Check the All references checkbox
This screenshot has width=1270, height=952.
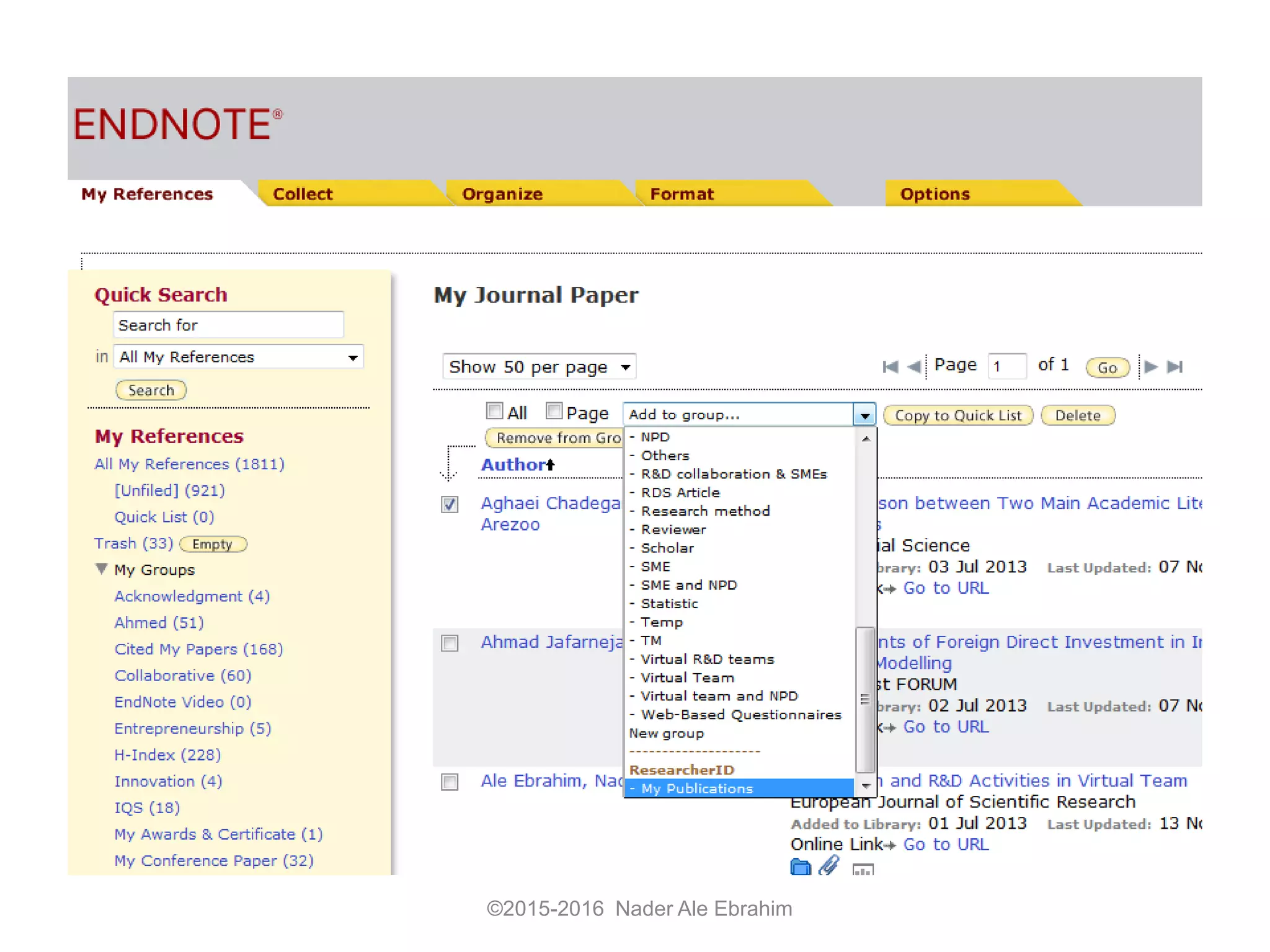[x=494, y=411]
